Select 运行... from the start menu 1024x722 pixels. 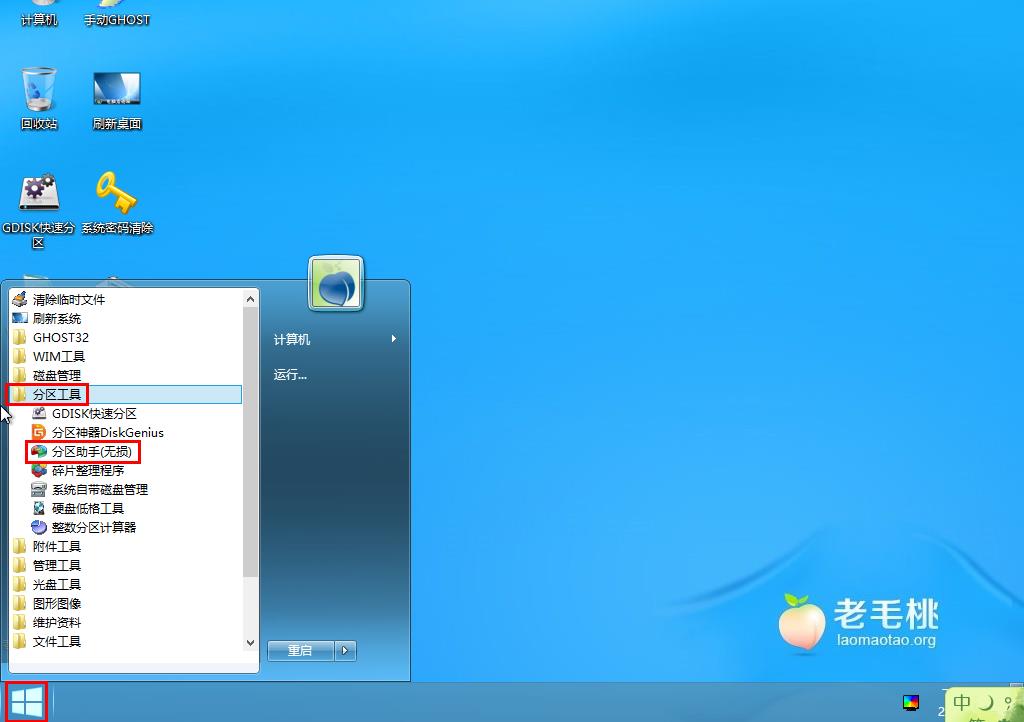coord(291,376)
